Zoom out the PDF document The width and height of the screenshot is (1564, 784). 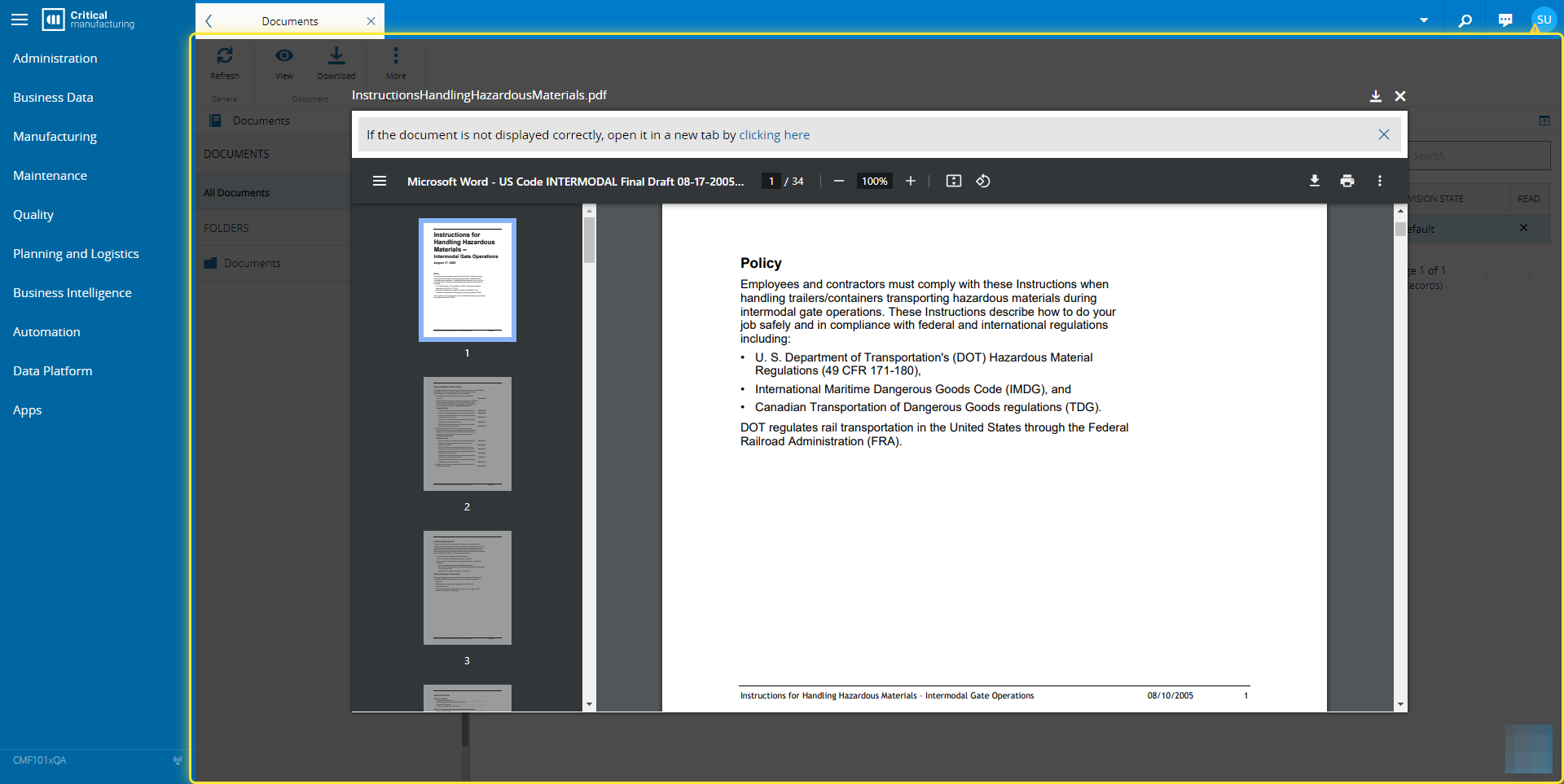[x=838, y=181]
